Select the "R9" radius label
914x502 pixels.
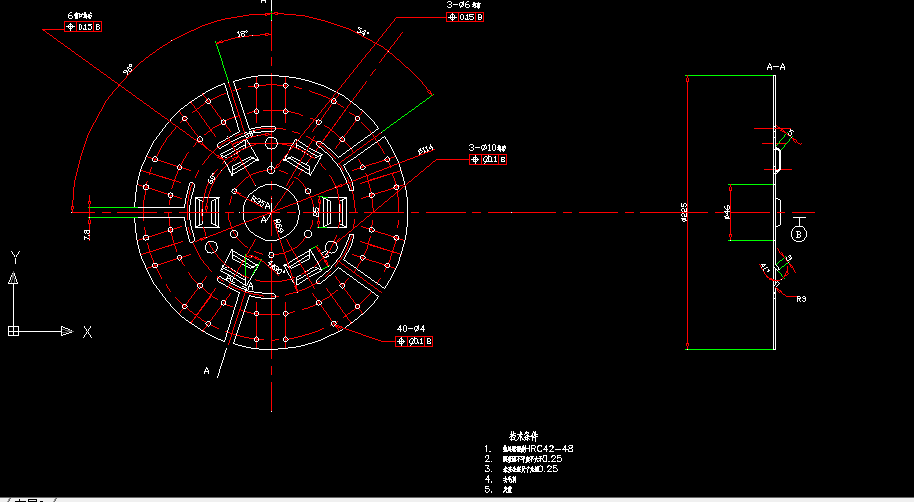801,299
